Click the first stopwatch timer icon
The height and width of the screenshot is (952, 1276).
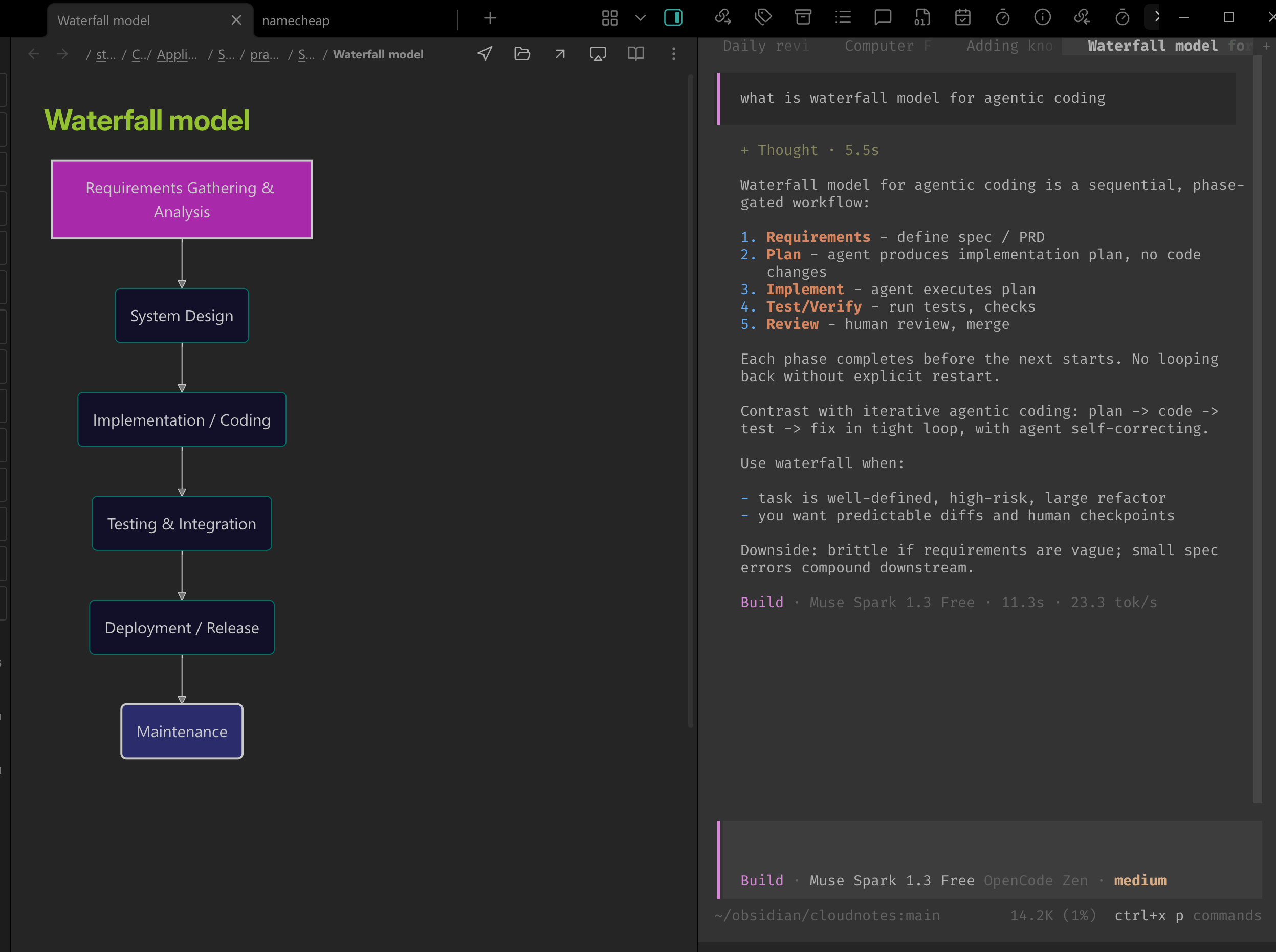click(x=1002, y=17)
